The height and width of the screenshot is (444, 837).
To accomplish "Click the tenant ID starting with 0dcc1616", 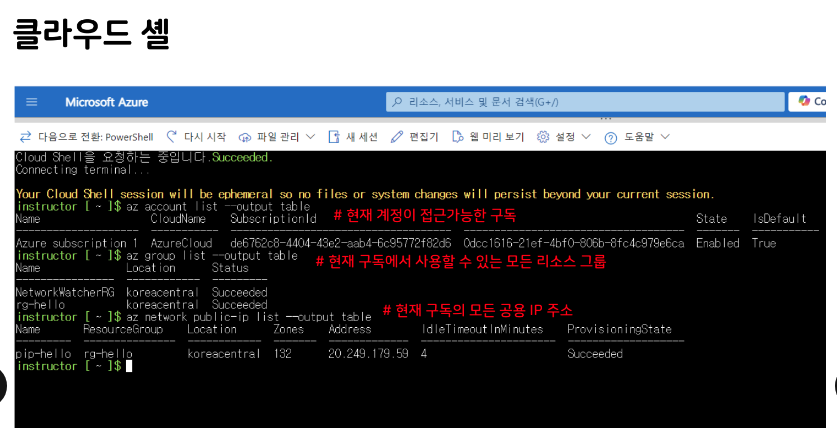I will pos(574,243).
